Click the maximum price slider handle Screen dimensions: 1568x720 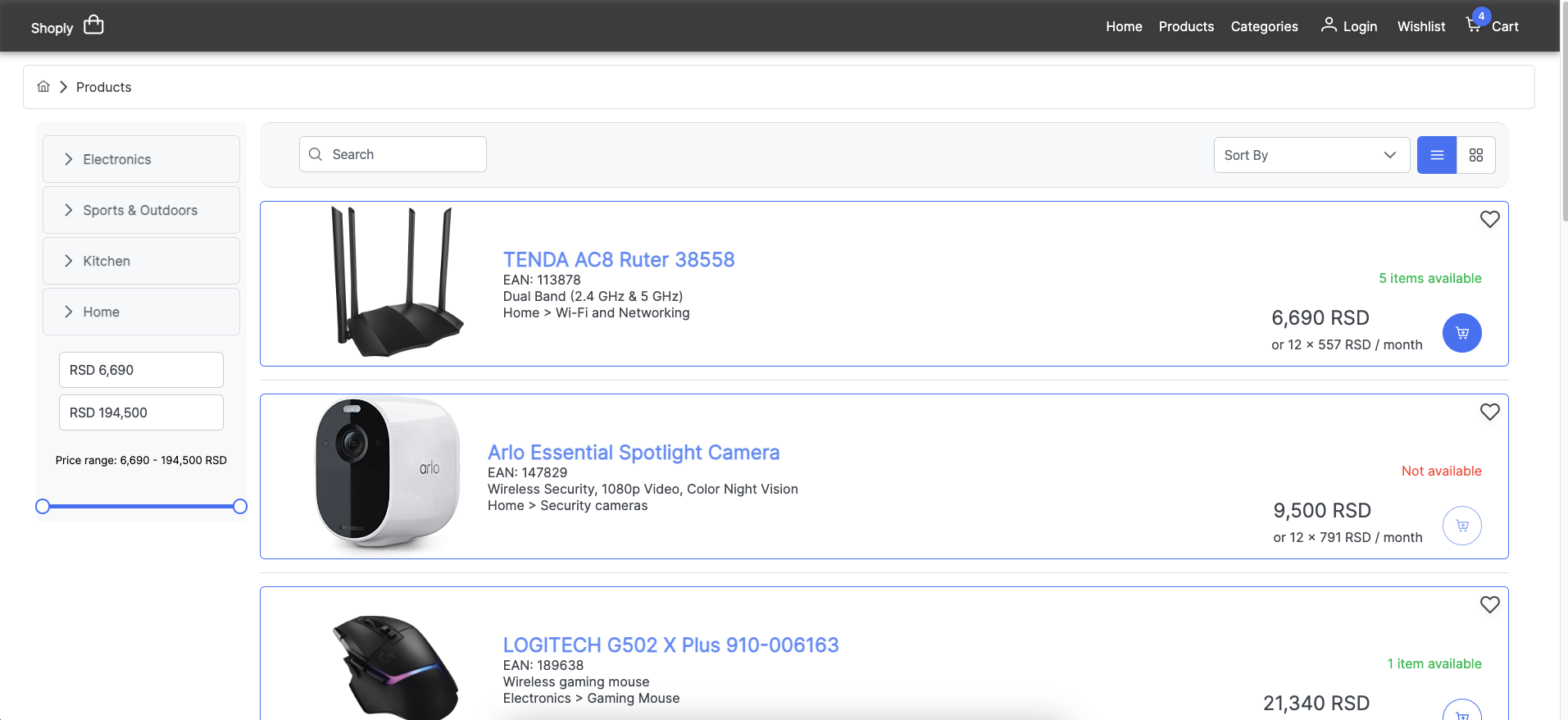(x=240, y=507)
